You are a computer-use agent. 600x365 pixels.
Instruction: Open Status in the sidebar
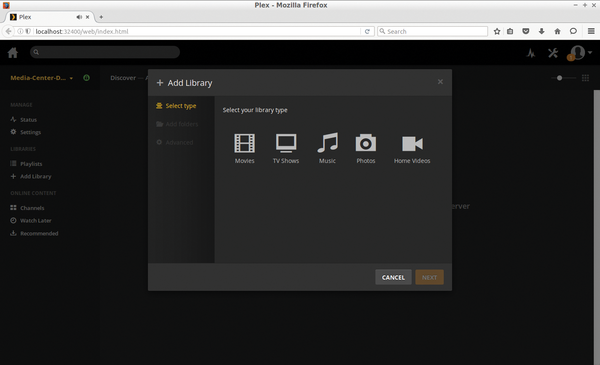[24, 120]
